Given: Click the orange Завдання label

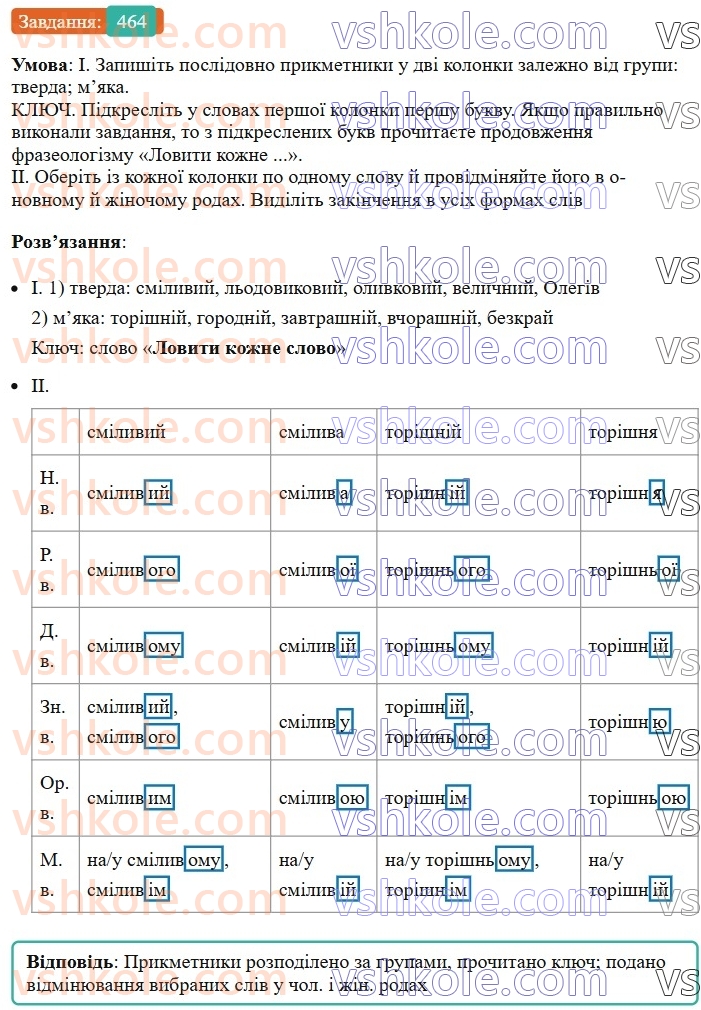Looking at the screenshot, I should [59, 22].
